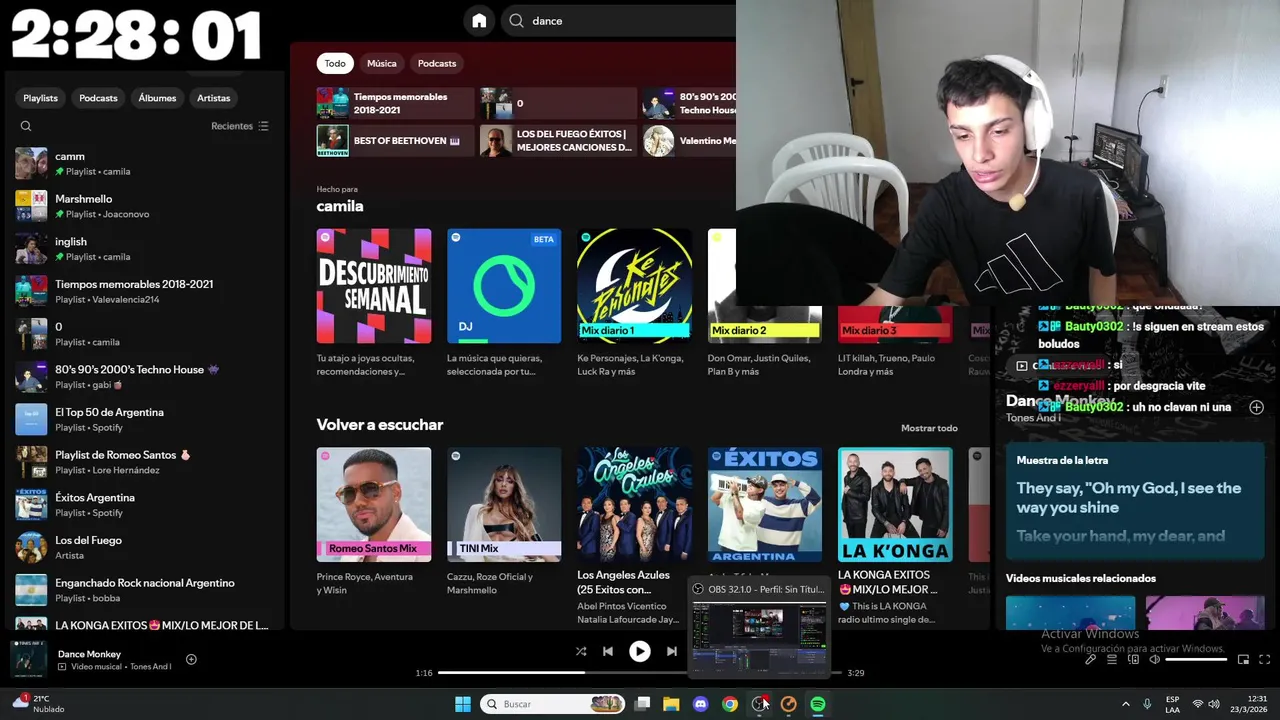The height and width of the screenshot is (720, 1280).
Task: Open lyrics microphone icon in player bar
Action: [x=1090, y=659]
